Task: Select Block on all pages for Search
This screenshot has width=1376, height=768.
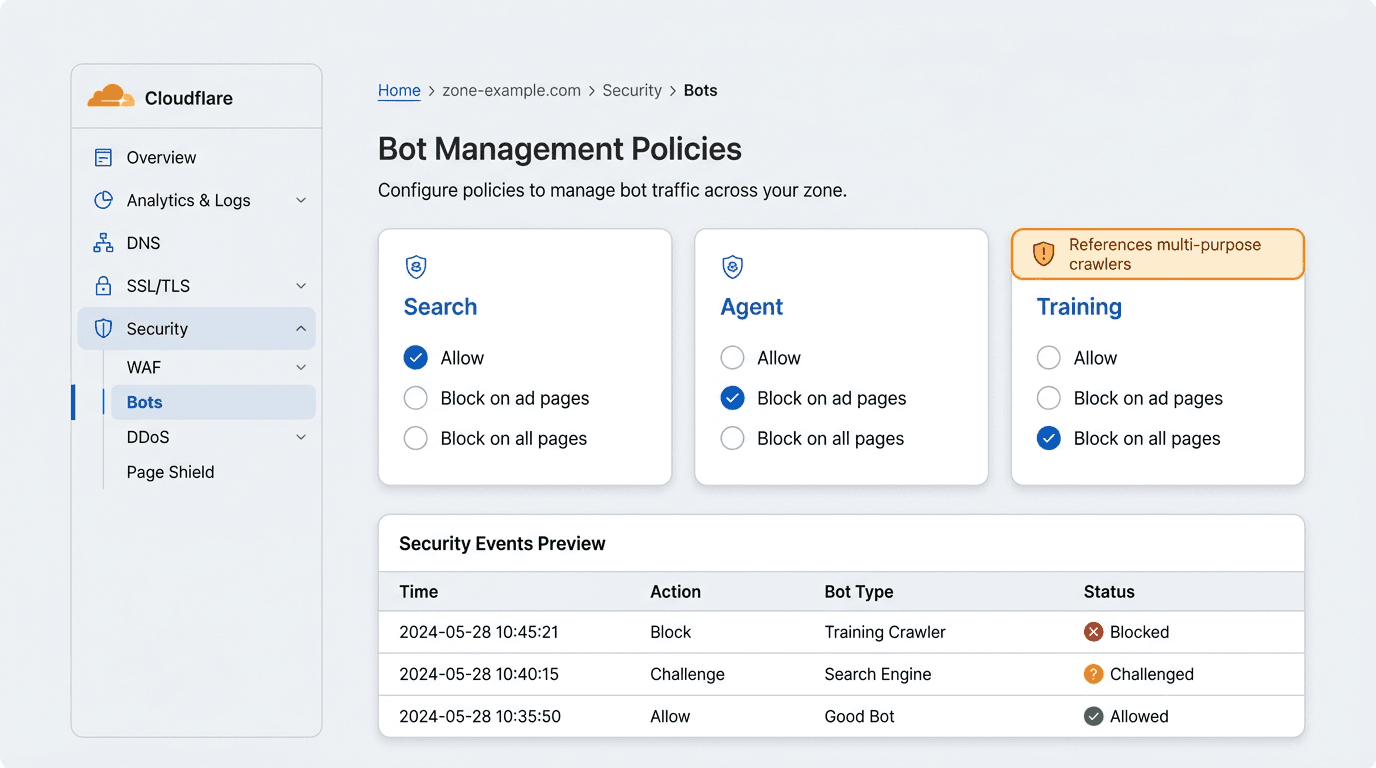Action: click(416, 438)
